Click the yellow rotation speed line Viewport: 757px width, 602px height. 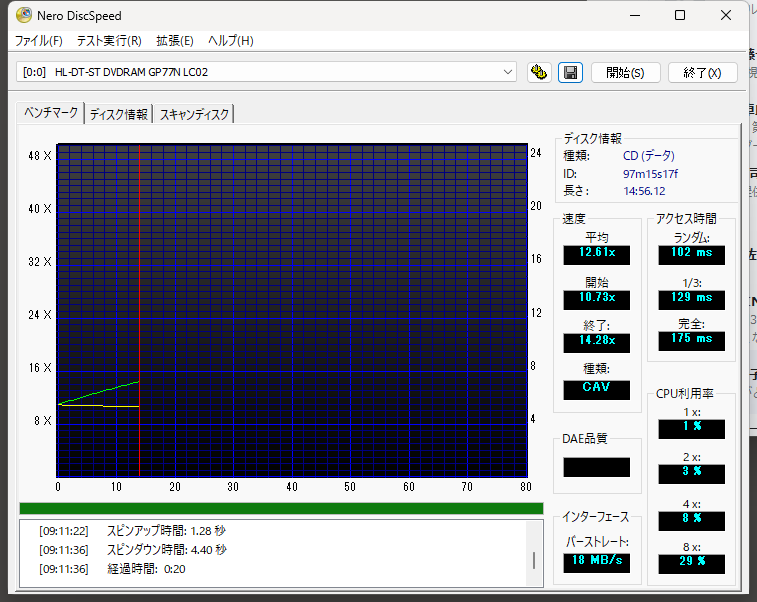pyautogui.click(x=98, y=406)
